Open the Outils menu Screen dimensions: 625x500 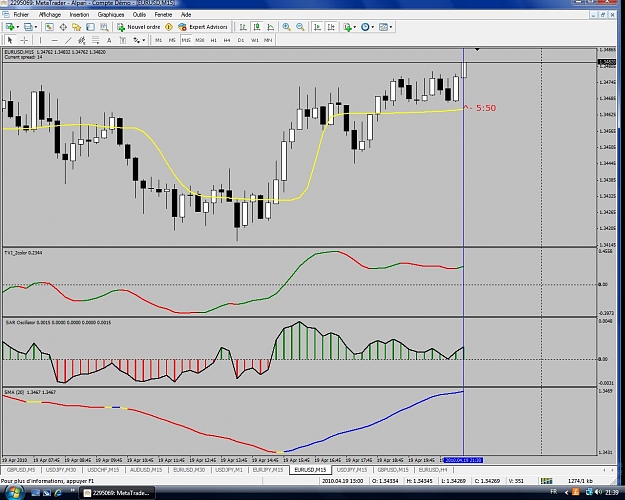coord(139,15)
